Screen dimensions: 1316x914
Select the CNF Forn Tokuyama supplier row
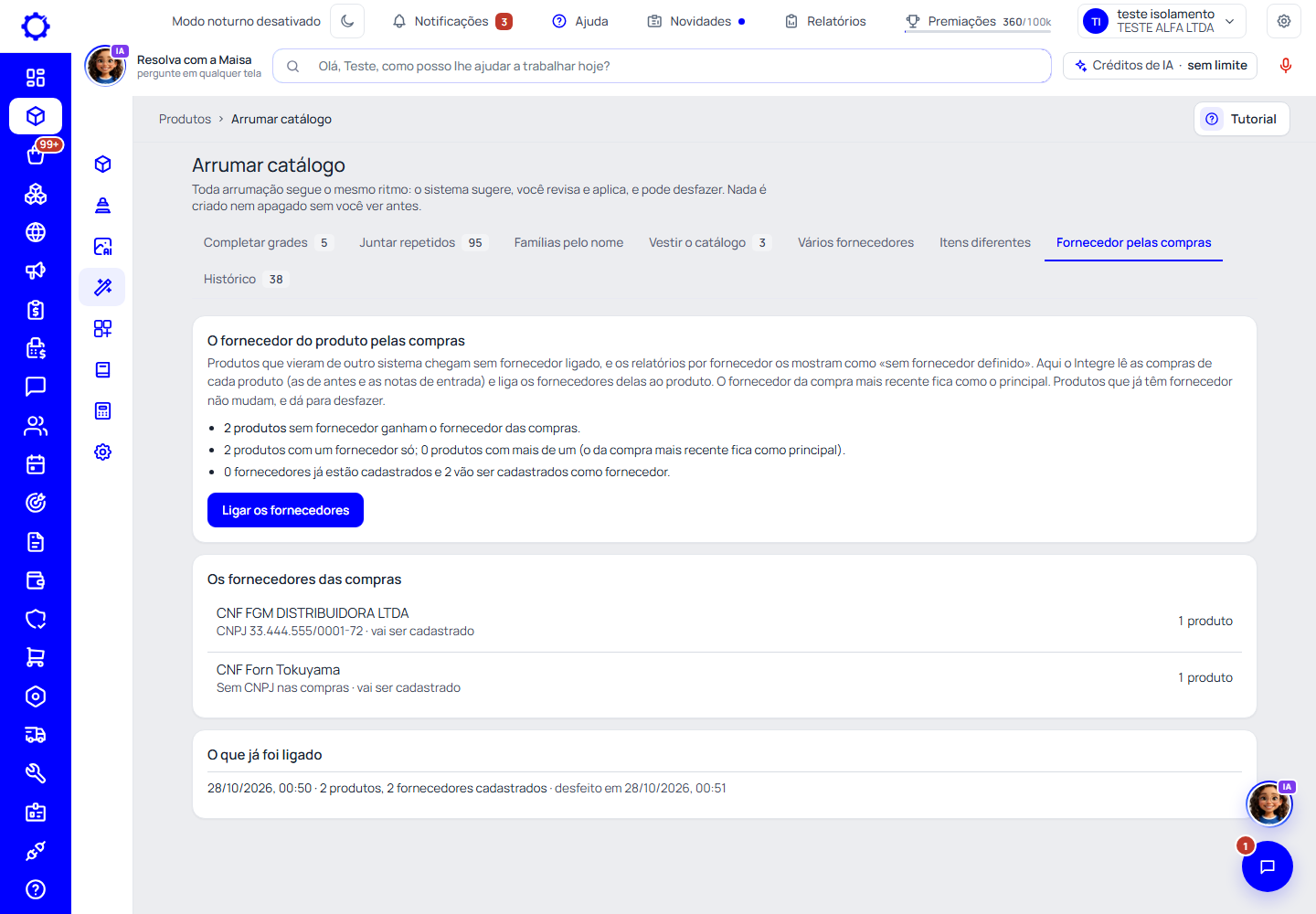[x=725, y=678]
